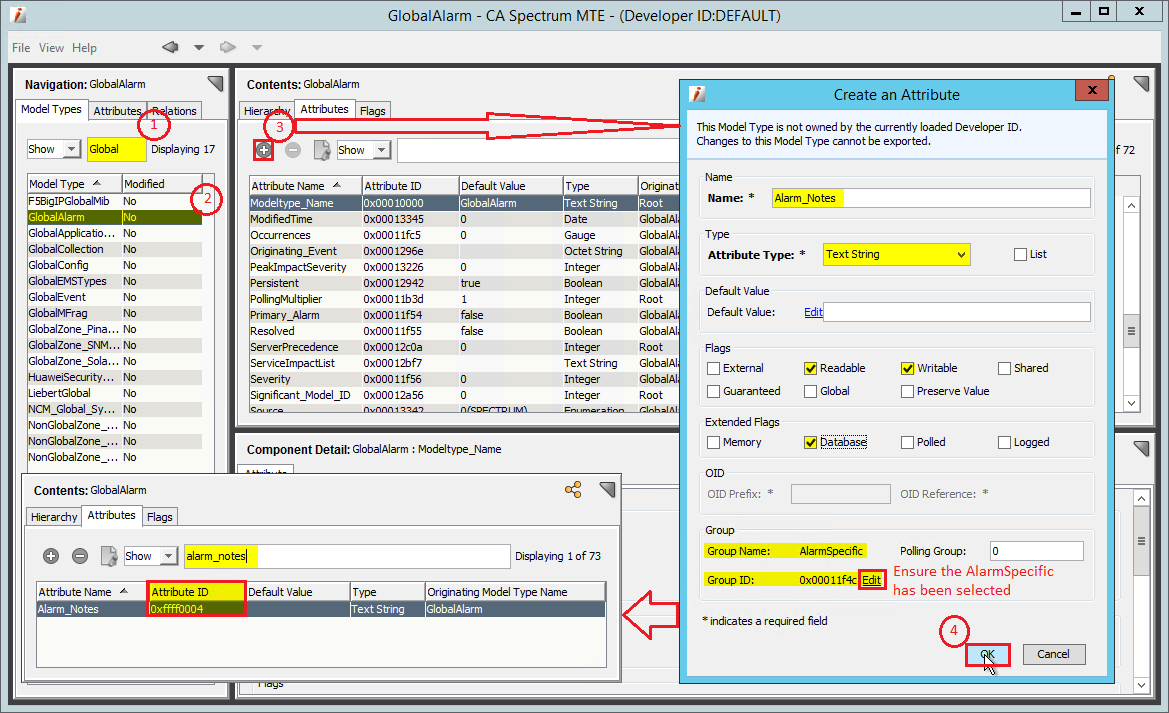
Task: Enable the Global flag checkbox
Action: [x=810, y=391]
